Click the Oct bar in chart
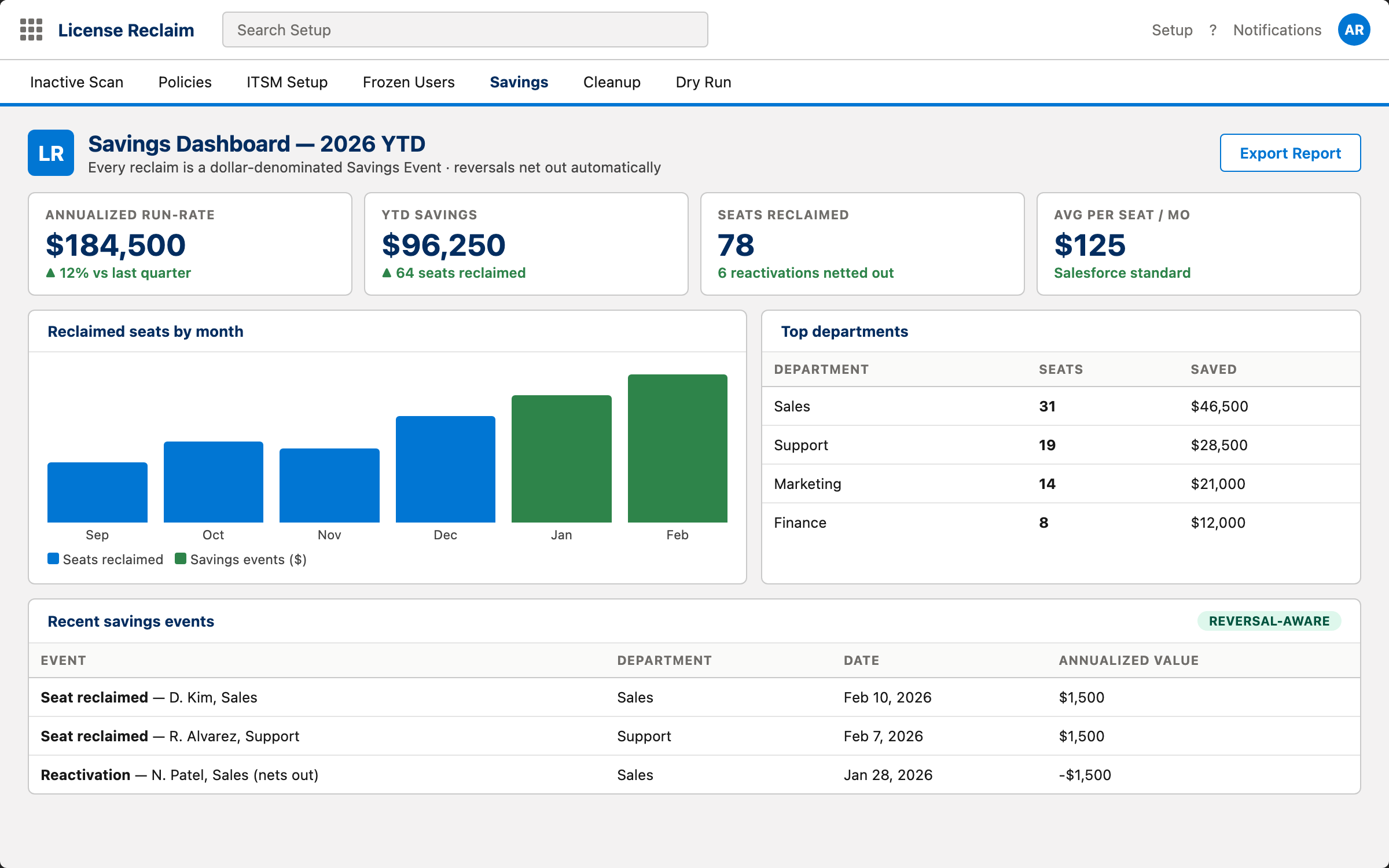1389x868 pixels. [x=214, y=482]
